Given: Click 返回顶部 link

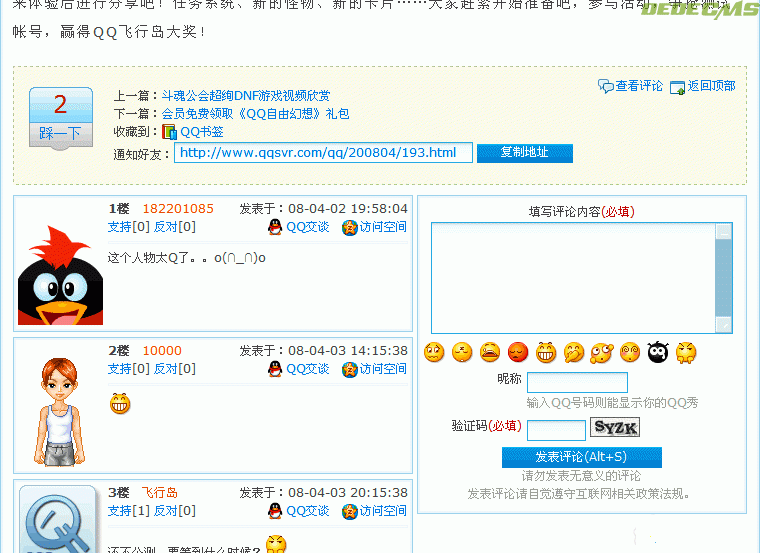Looking at the screenshot, I should click(711, 86).
